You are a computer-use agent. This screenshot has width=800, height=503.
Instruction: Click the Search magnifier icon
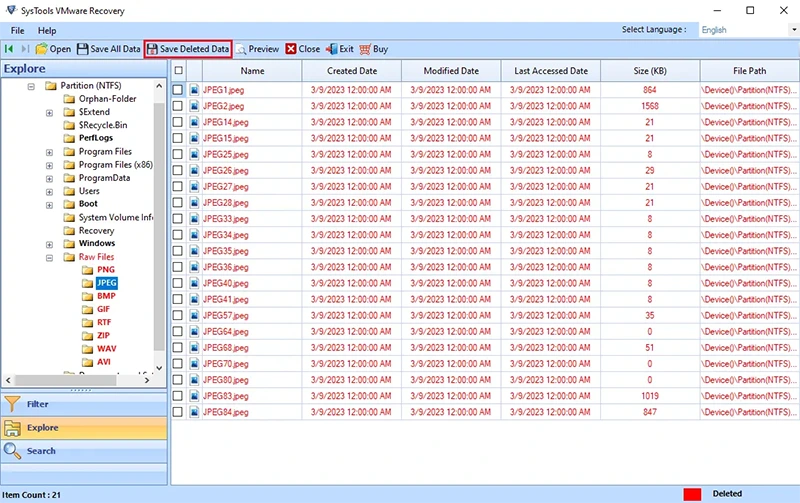point(12,451)
